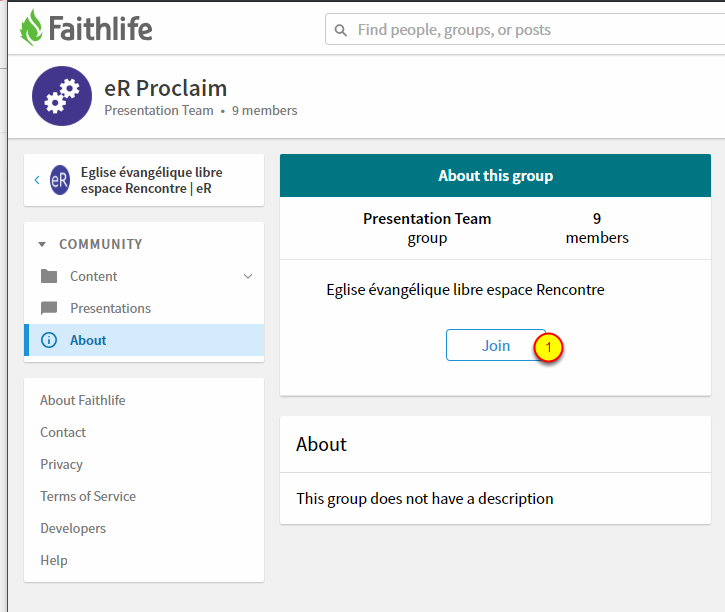Expand the Content dropdown chevron
Viewport: 725px width, 612px height.
coord(248,277)
